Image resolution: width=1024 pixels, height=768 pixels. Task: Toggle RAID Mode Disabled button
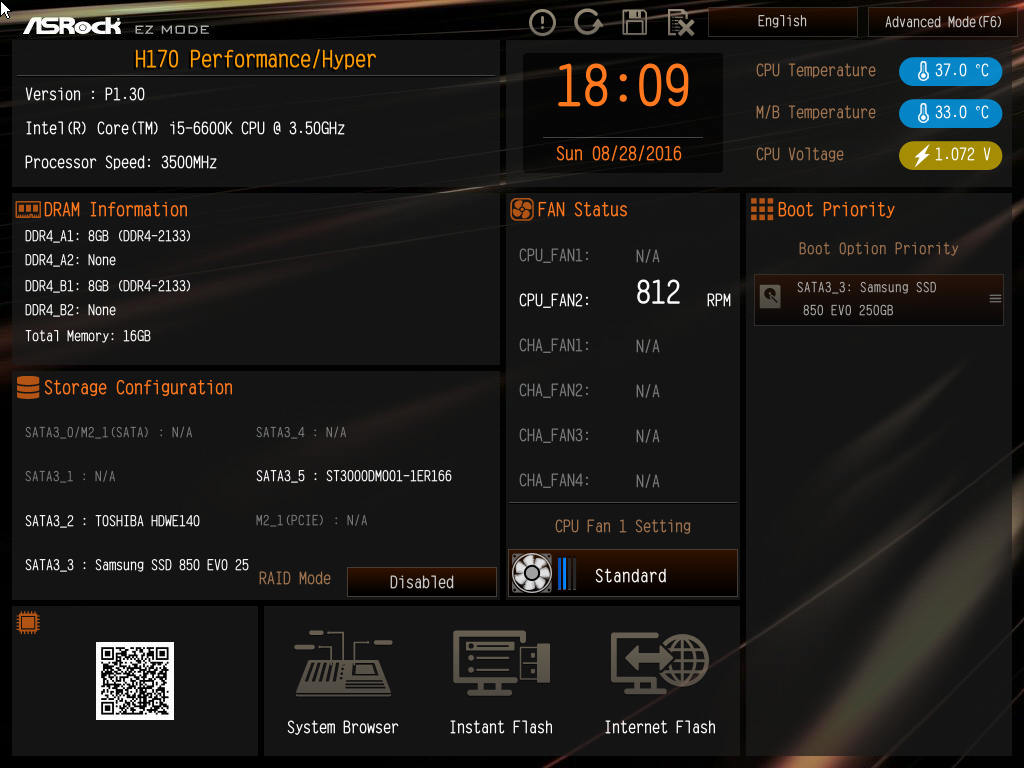[x=422, y=582]
